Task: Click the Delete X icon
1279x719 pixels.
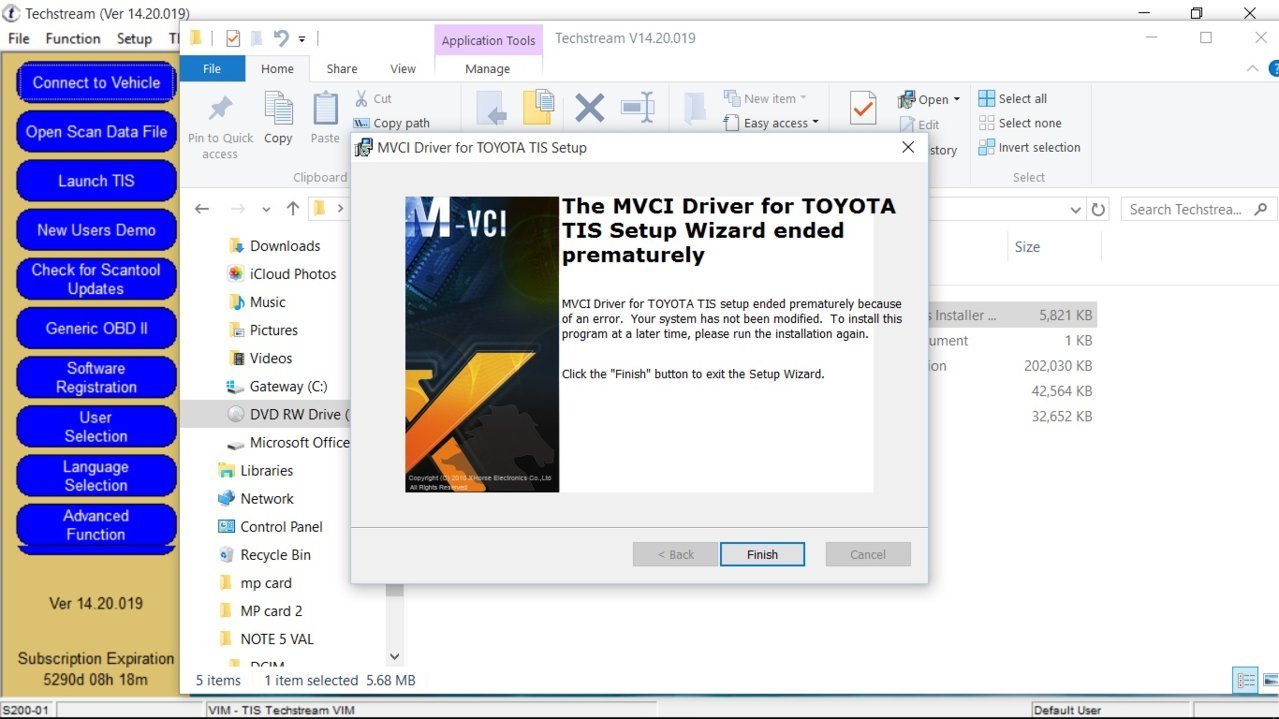Action: [x=589, y=108]
